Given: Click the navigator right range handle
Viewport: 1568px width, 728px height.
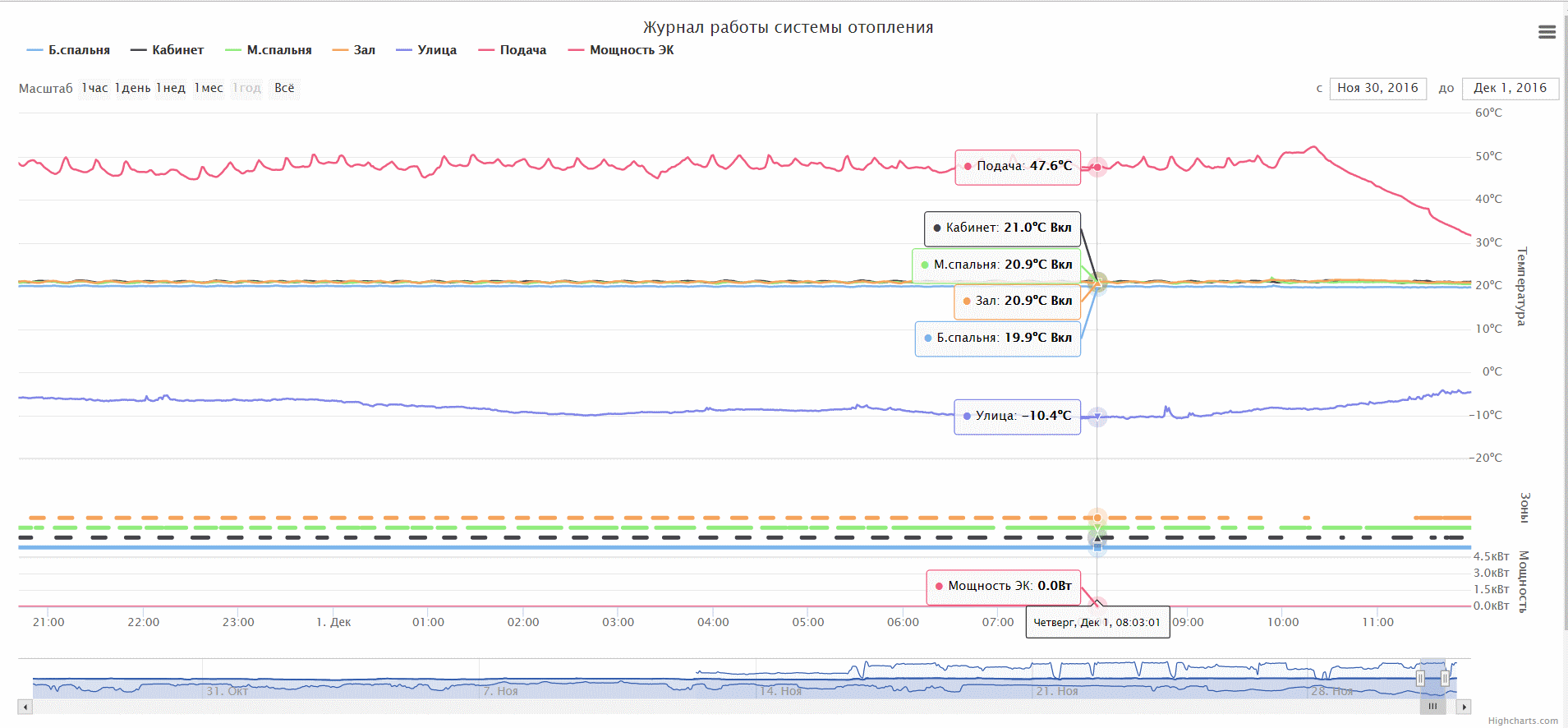Looking at the screenshot, I should tap(1445, 679).
